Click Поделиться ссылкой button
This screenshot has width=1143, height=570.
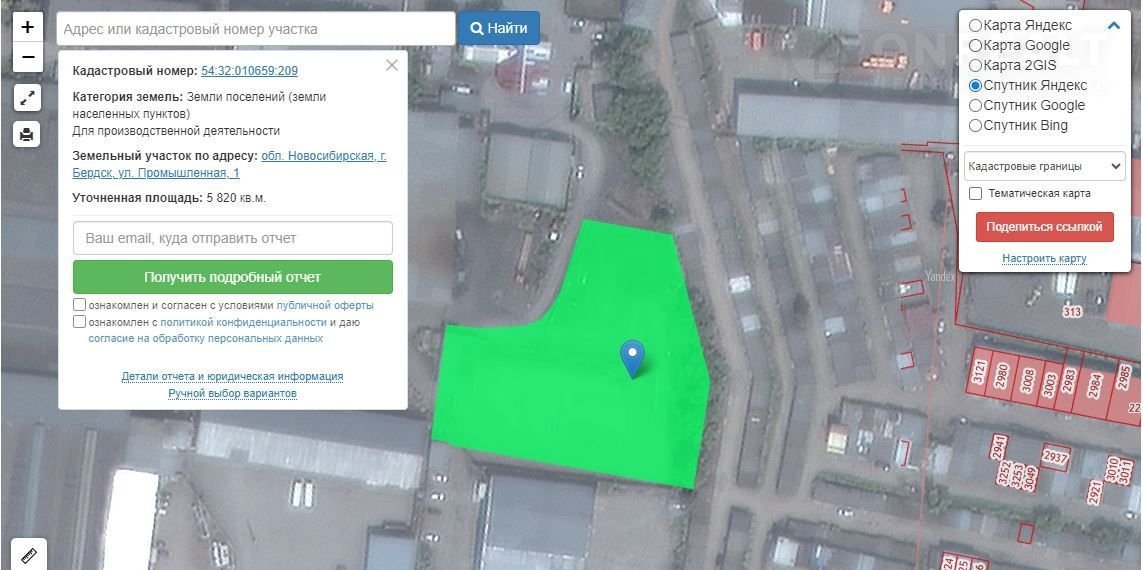(1044, 227)
